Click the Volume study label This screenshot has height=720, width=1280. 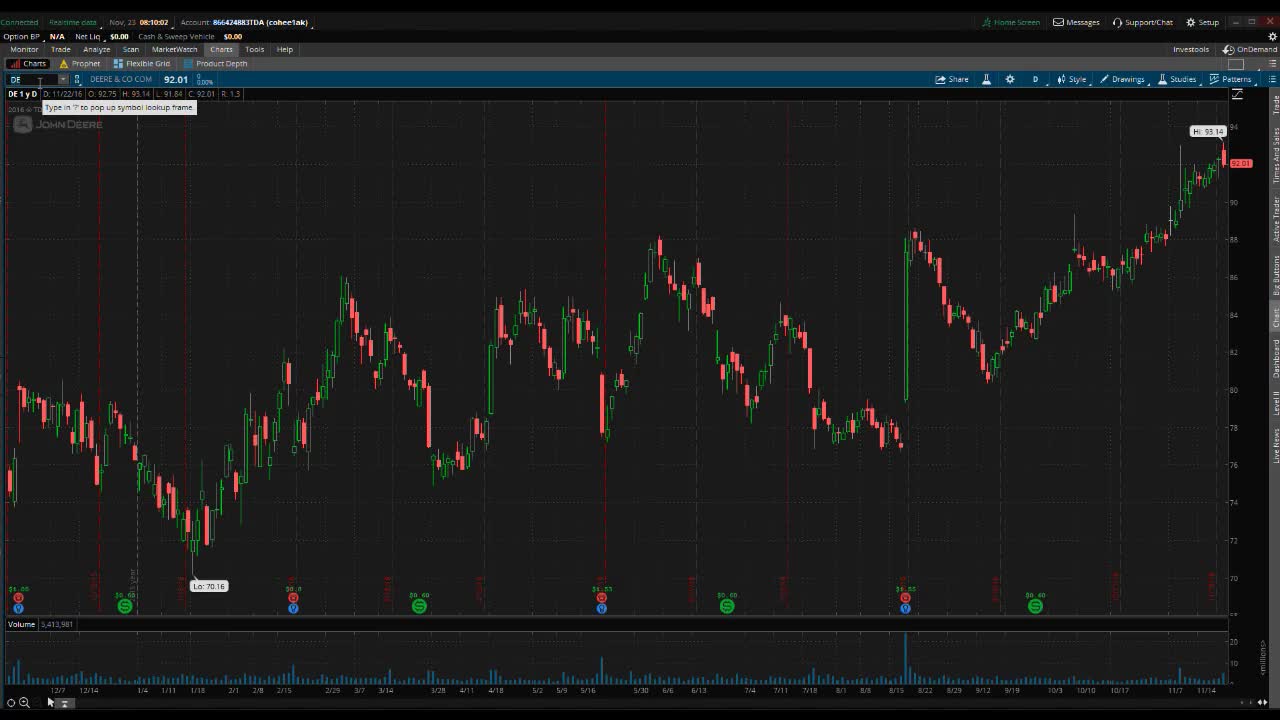pyautogui.click(x=21, y=624)
